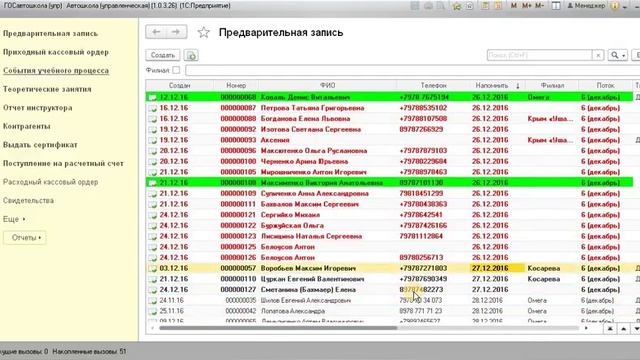Toggle the Филиал filter checkbox
Screen dimensions: 640x360
(x=176, y=70)
